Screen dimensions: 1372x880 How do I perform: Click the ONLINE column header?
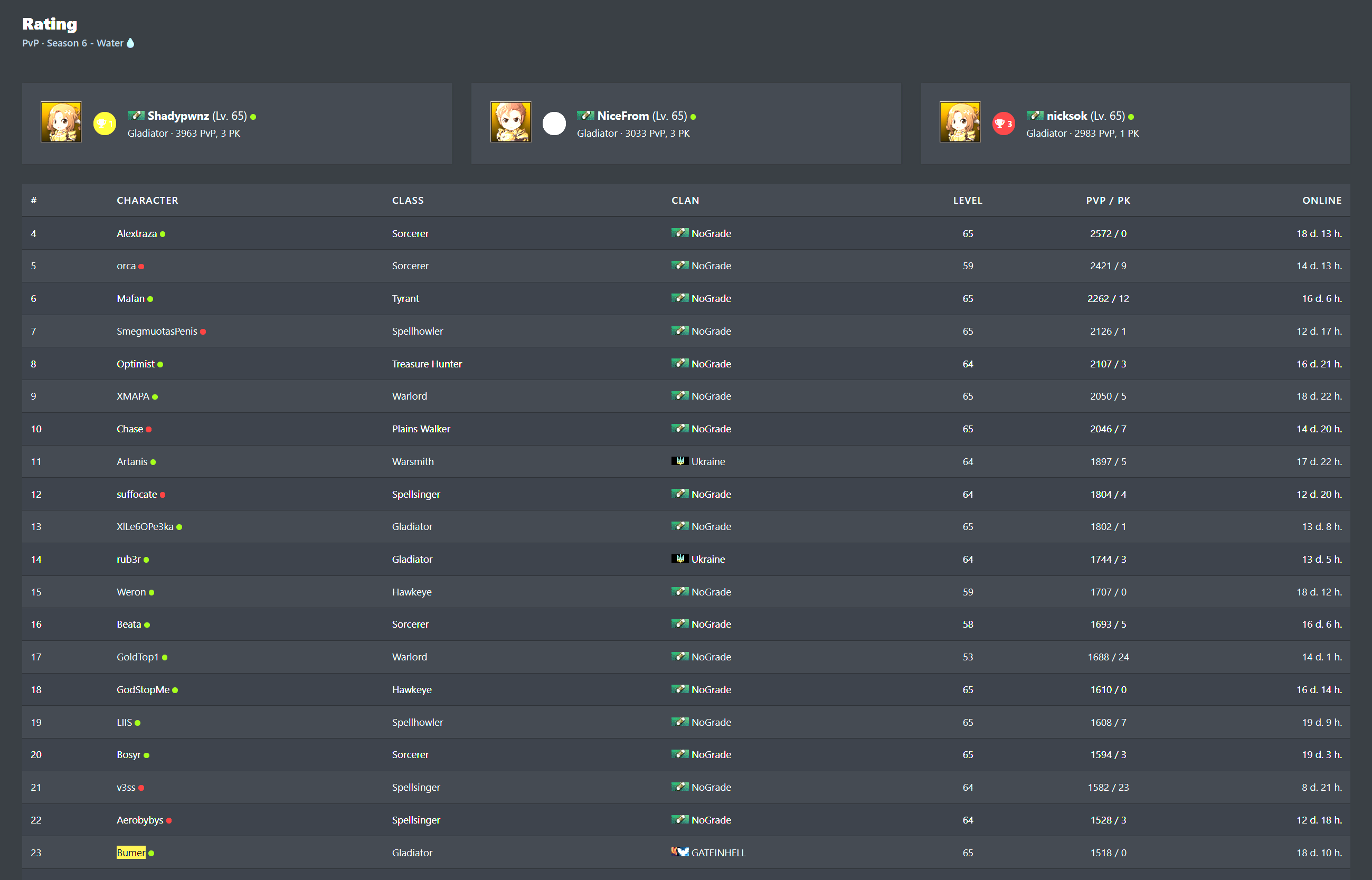click(x=1321, y=201)
